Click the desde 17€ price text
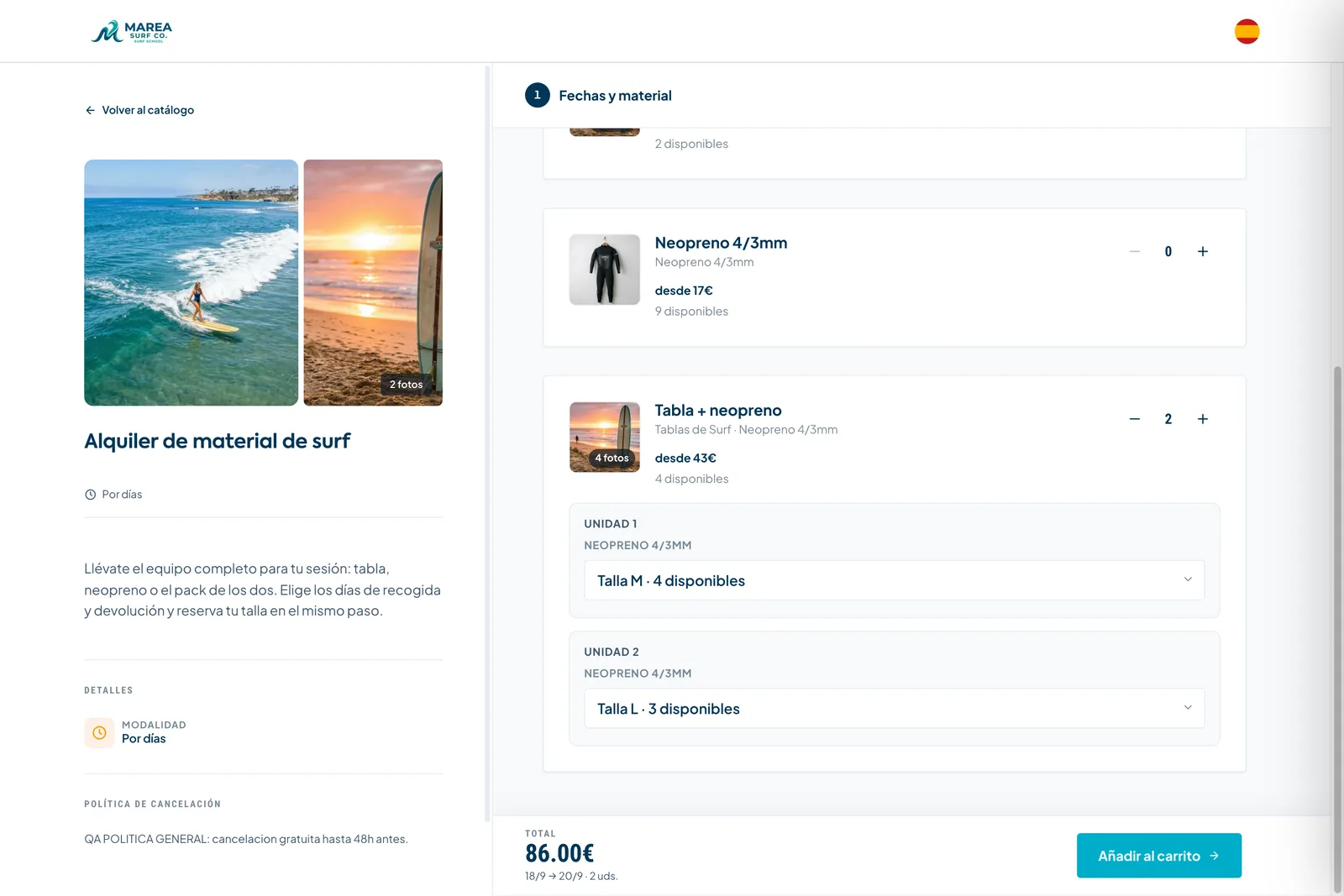Viewport: 1344px width, 896px height. pyautogui.click(x=684, y=291)
